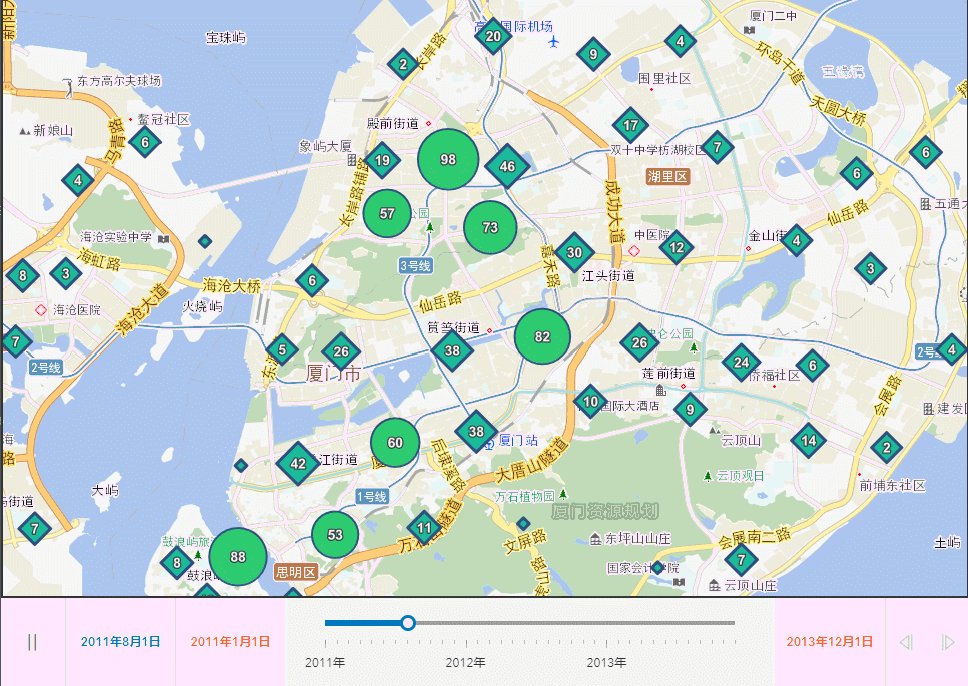Viewport: 968px width, 686px height.
Task: Click the diamond marker numbered 30
Action: pos(574,253)
